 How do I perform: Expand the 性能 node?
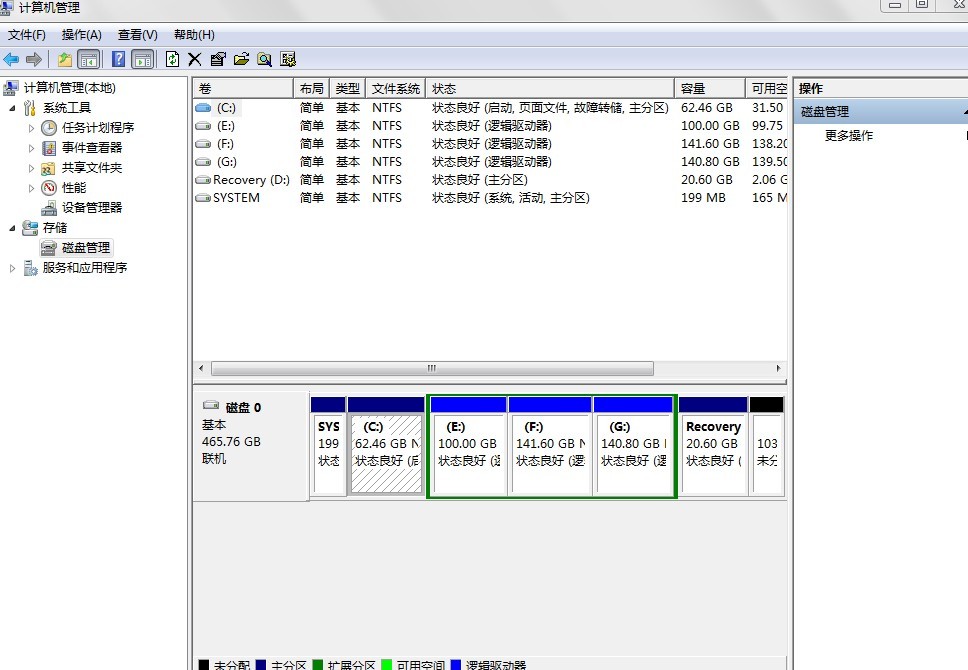tap(31, 188)
